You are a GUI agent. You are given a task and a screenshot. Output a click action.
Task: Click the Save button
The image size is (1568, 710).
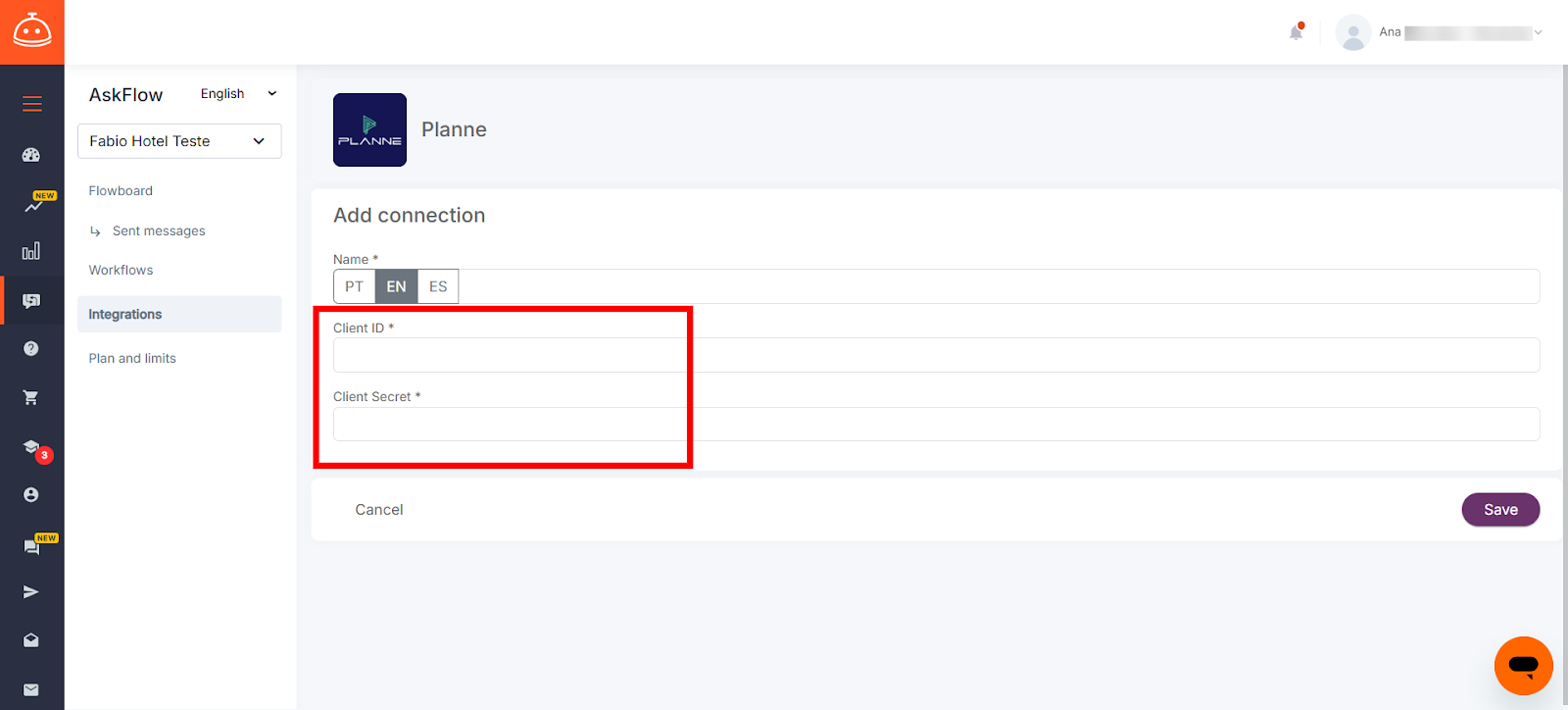[1500, 510]
